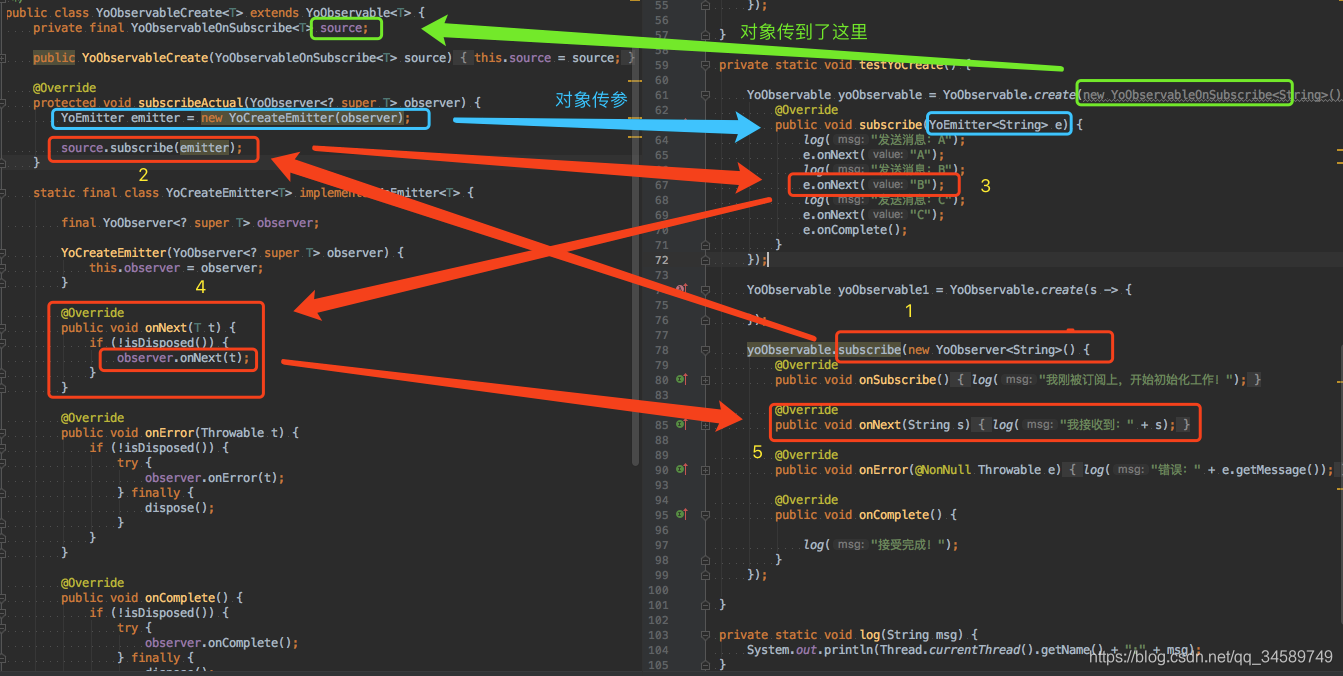Click the 'log(msg: "接受完成！");' statement
This screenshot has height=676, width=1343.
tap(881, 544)
